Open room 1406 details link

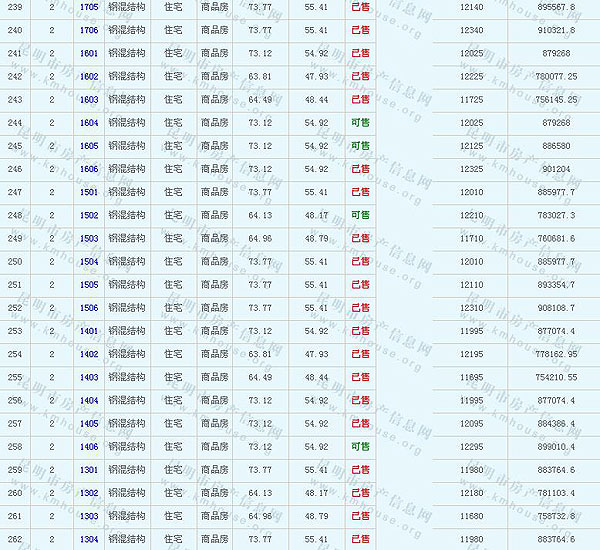tap(89, 447)
